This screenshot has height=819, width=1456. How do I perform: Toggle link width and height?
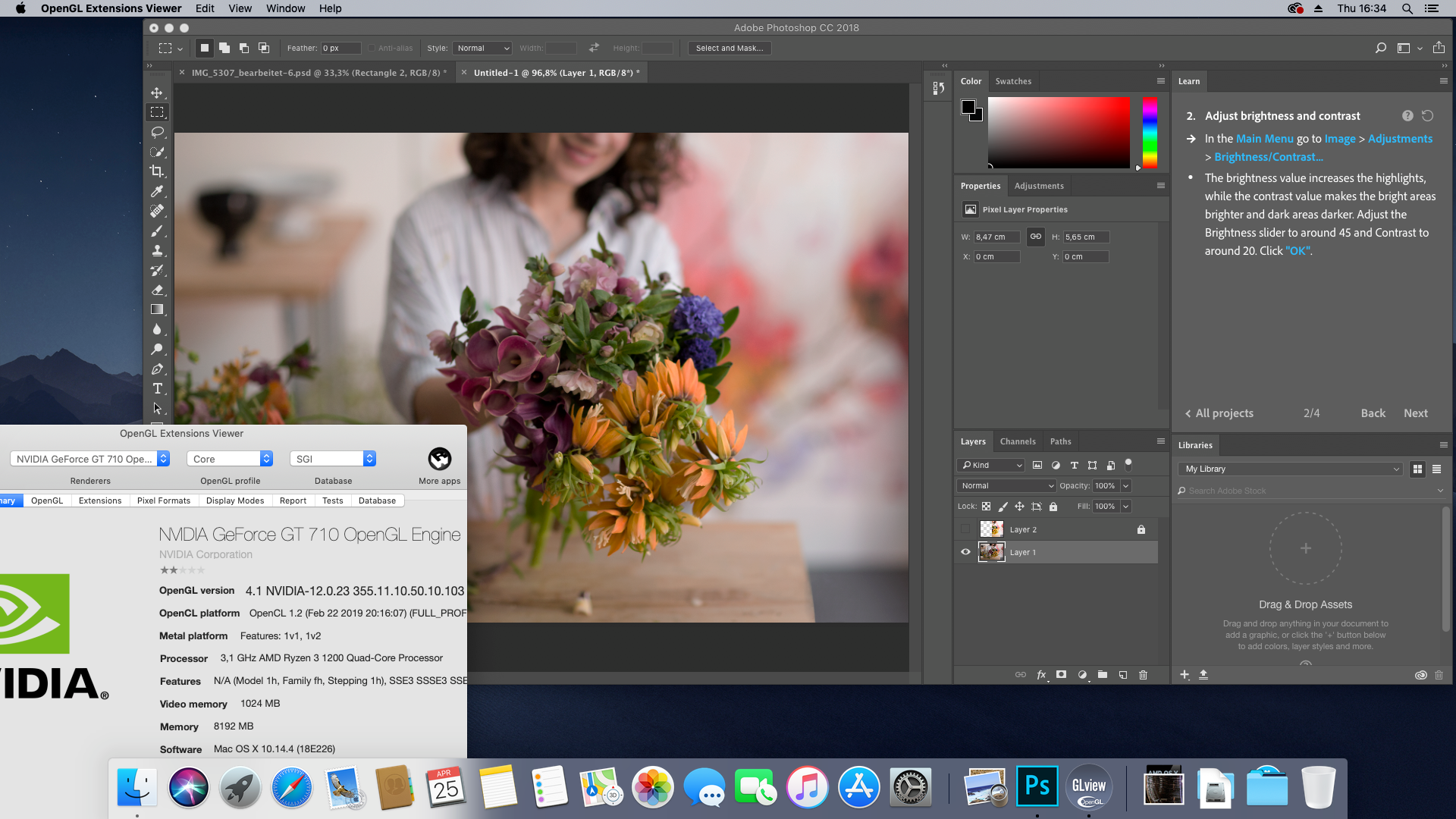click(1035, 237)
